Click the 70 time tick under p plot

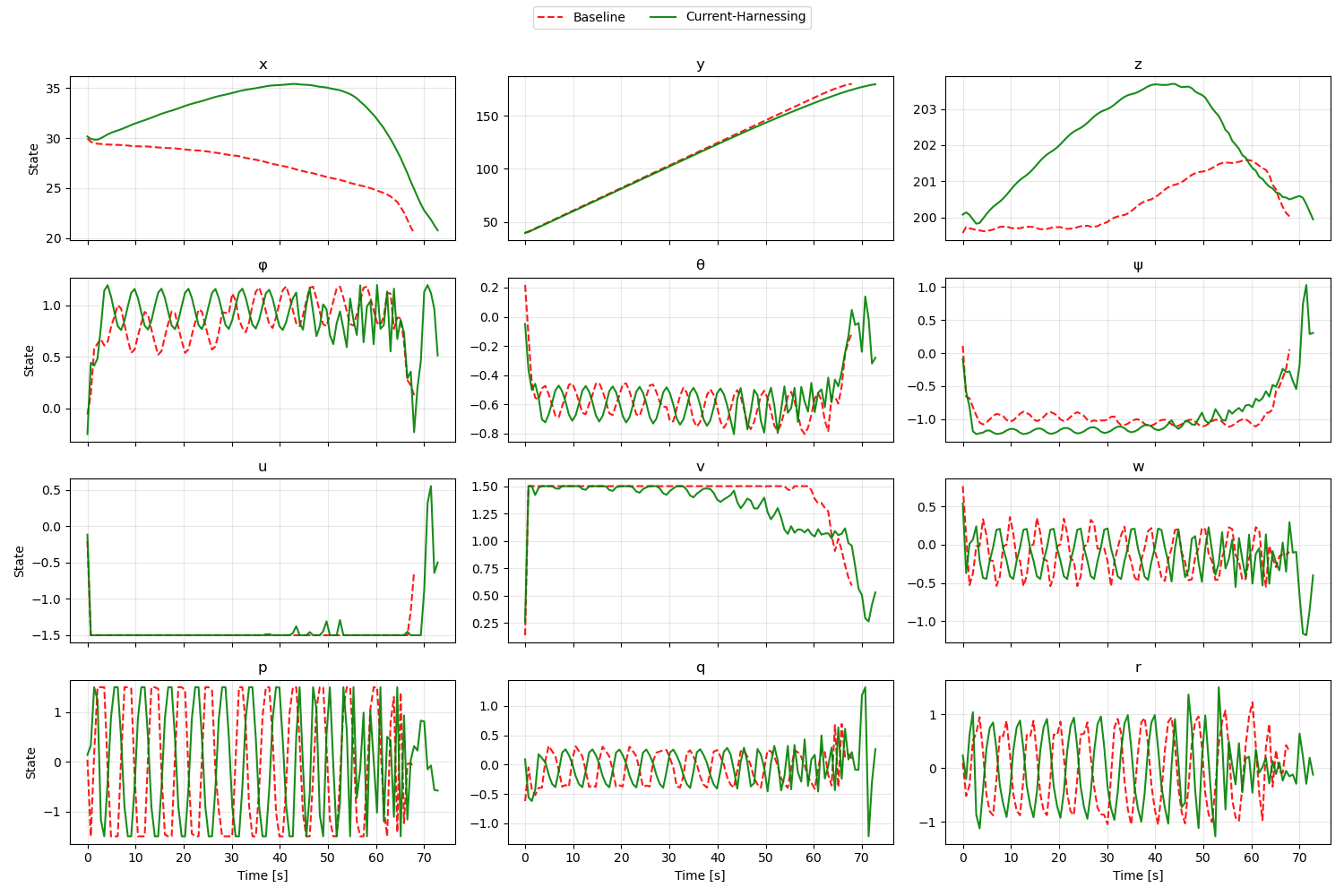[424, 857]
